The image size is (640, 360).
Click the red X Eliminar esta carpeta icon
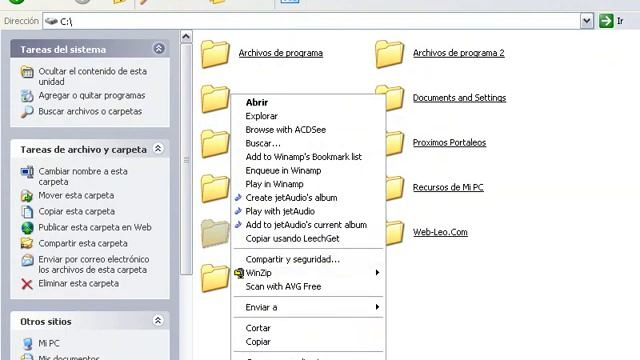(x=27, y=284)
